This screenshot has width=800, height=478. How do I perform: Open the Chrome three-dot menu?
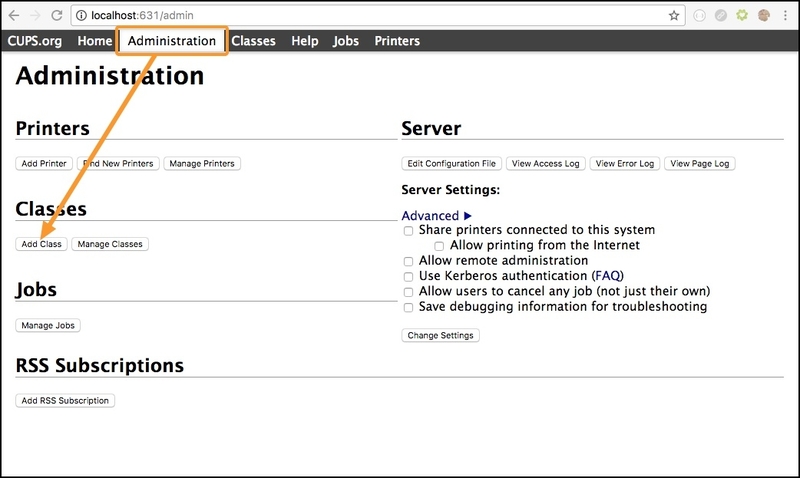tap(787, 16)
